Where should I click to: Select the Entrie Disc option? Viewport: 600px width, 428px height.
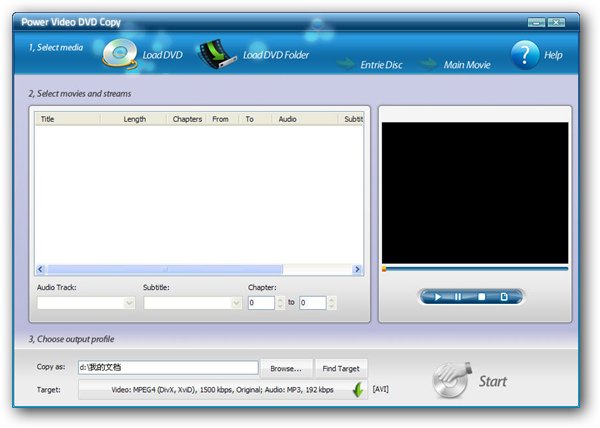pyautogui.click(x=381, y=65)
